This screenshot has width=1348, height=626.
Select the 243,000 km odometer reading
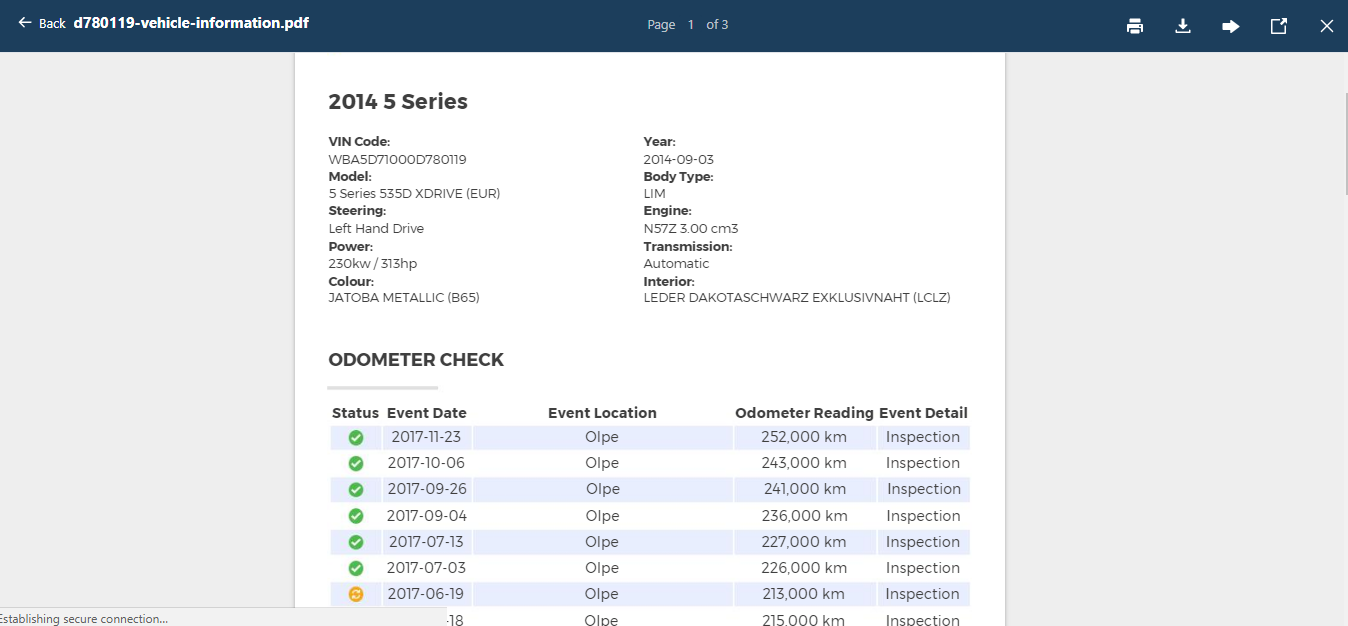pos(804,463)
